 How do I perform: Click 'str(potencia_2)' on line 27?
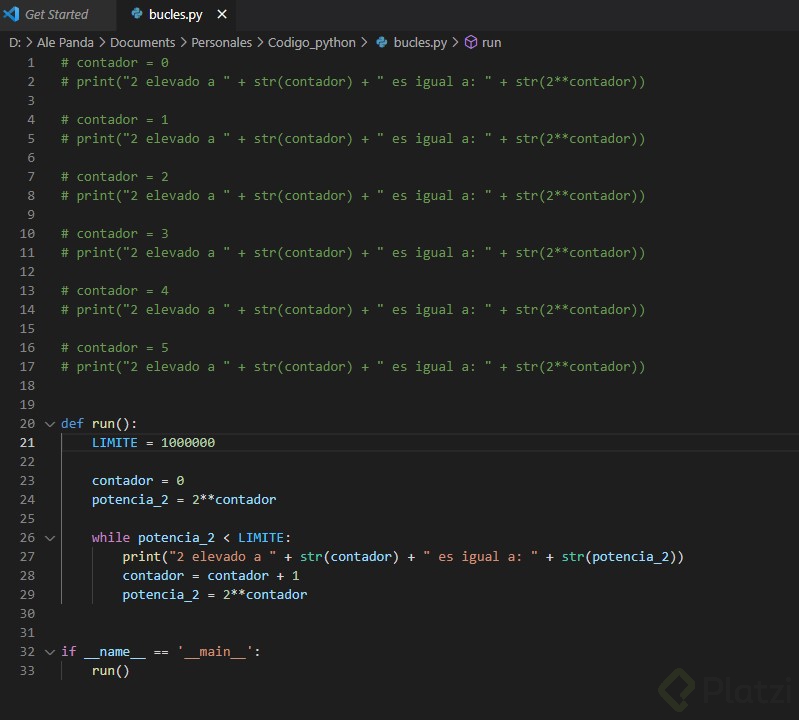tap(619, 557)
